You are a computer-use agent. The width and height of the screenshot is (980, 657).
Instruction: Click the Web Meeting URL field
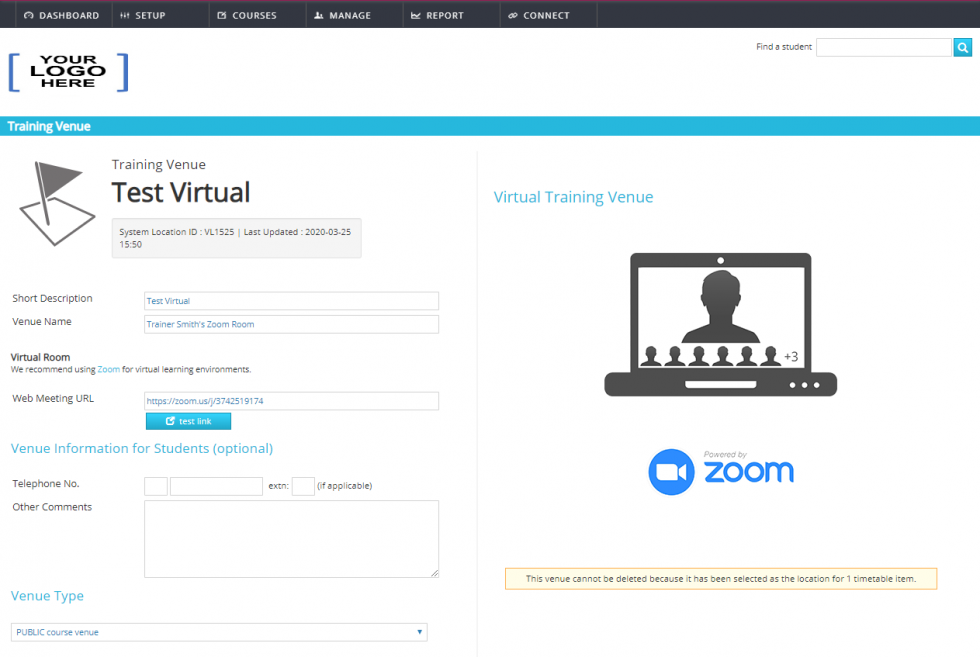tap(291, 400)
